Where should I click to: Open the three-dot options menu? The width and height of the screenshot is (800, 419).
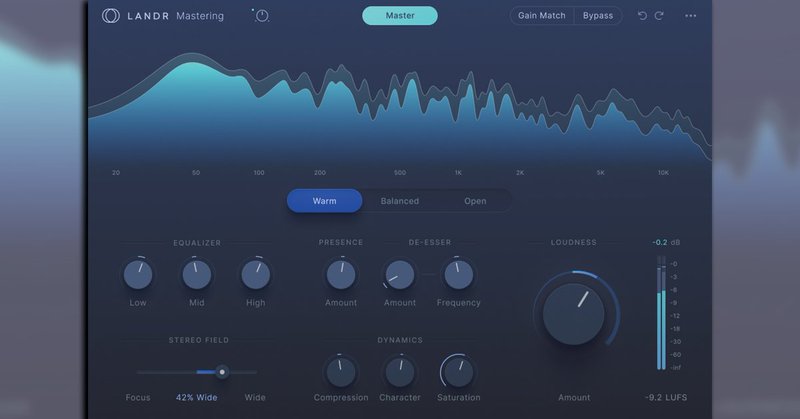(x=690, y=16)
